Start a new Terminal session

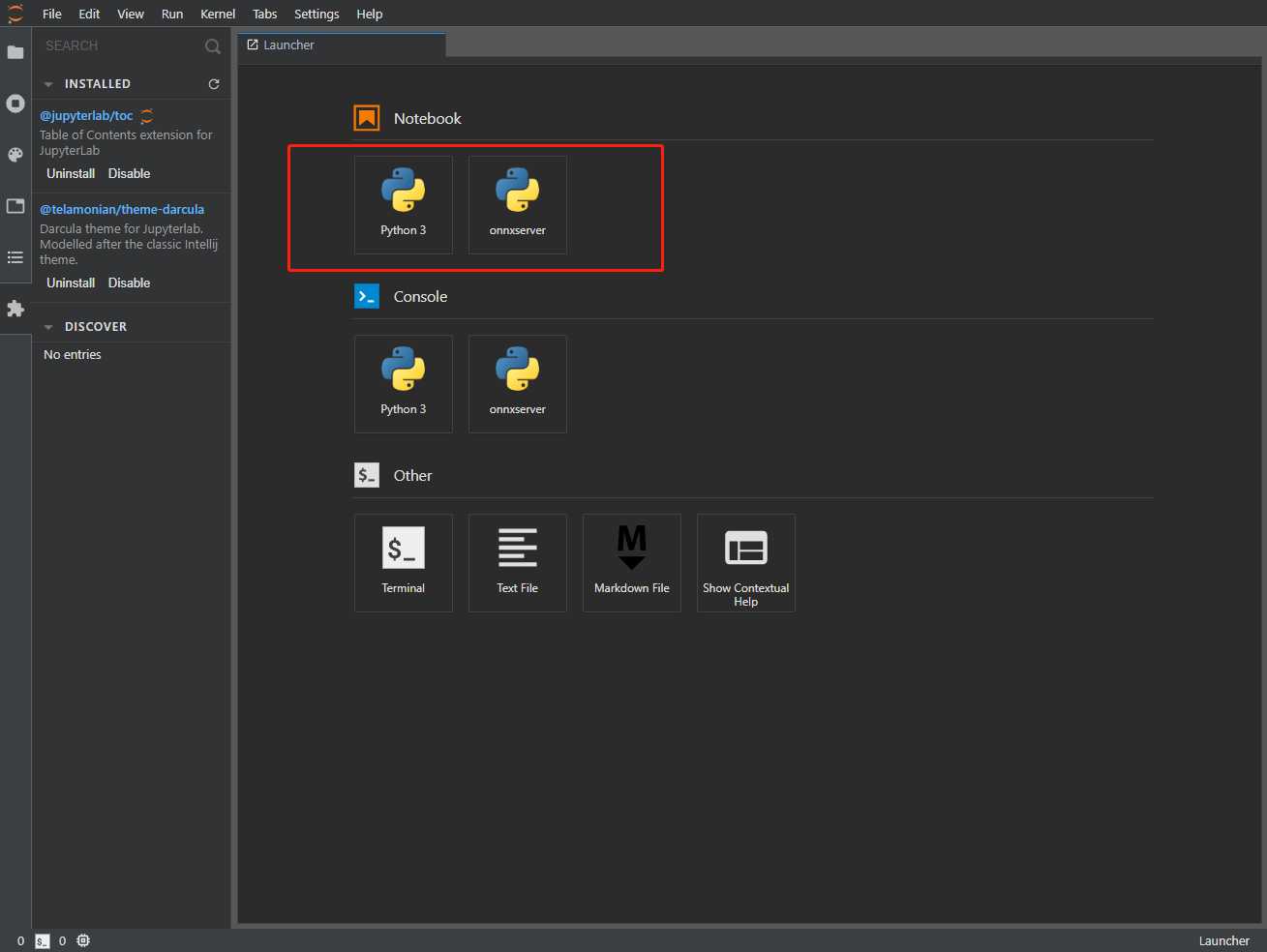coord(404,563)
